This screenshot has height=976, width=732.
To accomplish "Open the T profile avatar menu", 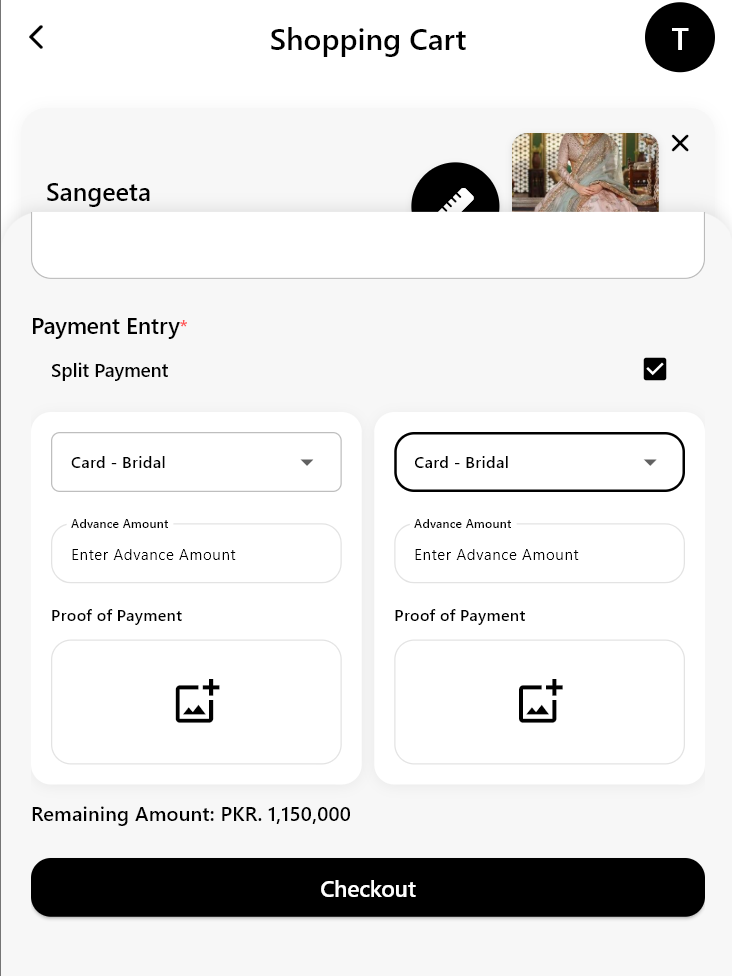I will point(680,37).
